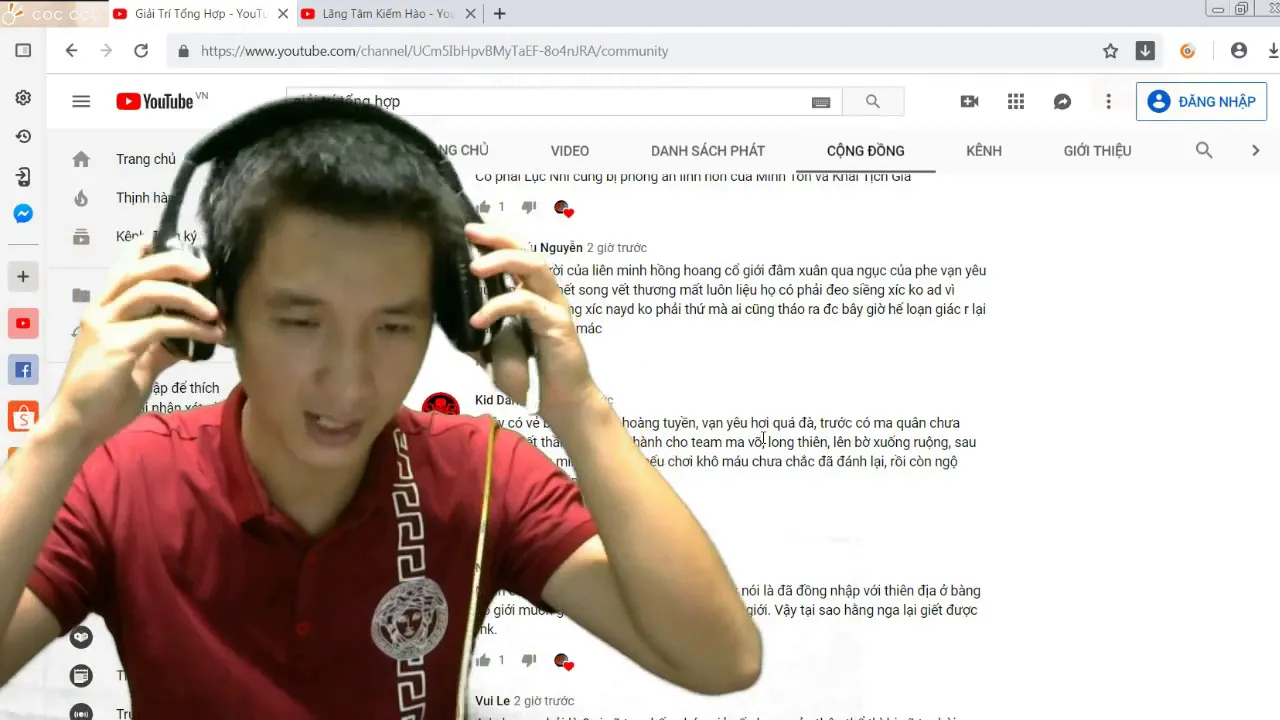The height and width of the screenshot is (720, 1280).
Task: Click the padlock site info icon
Action: point(183,51)
